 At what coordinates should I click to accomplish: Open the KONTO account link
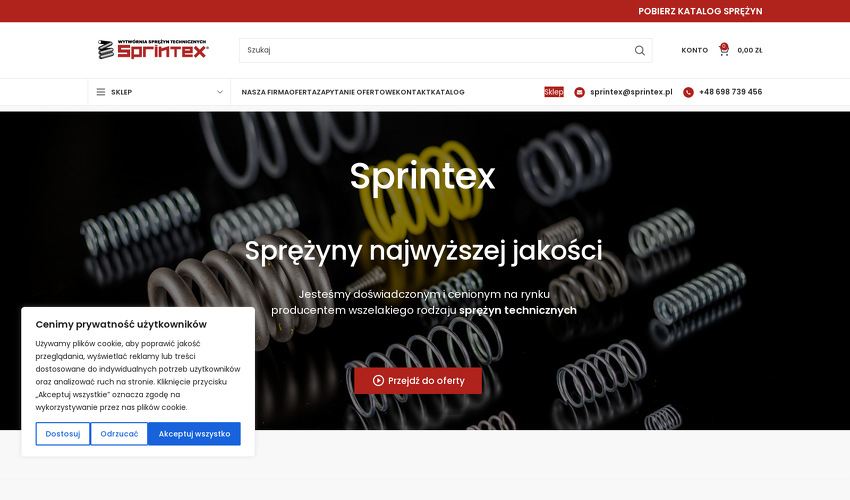point(694,50)
